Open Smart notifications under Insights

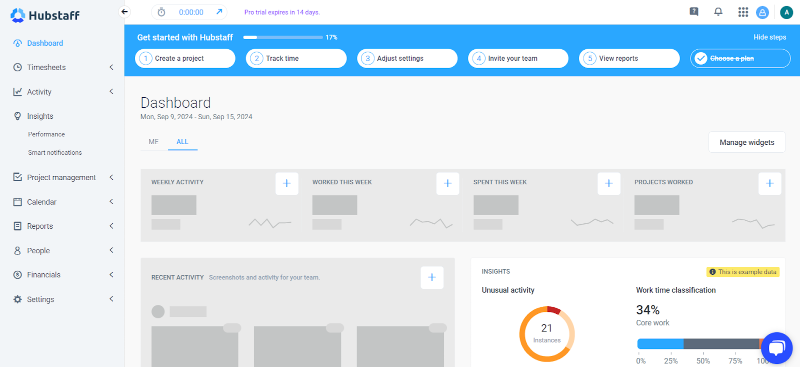tap(55, 153)
